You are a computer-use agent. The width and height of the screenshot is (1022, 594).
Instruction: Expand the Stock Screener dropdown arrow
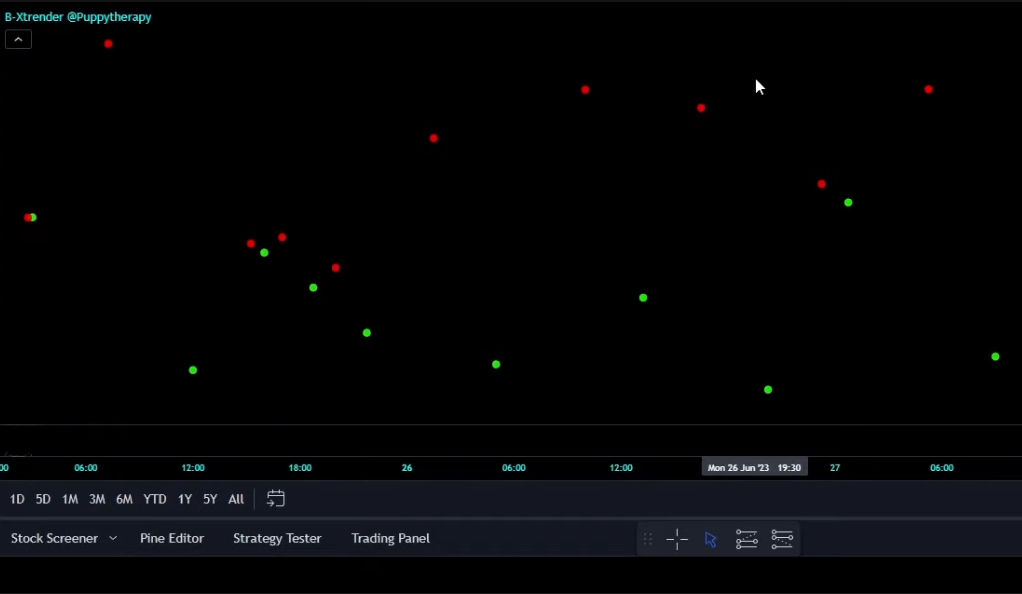pos(113,539)
